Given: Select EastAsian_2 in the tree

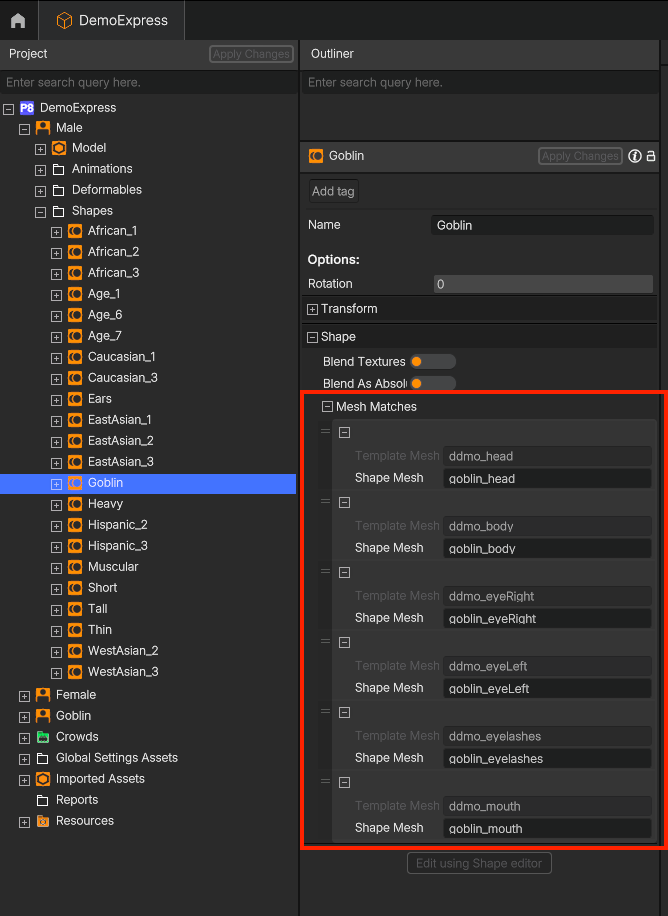Looking at the screenshot, I should click(120, 441).
